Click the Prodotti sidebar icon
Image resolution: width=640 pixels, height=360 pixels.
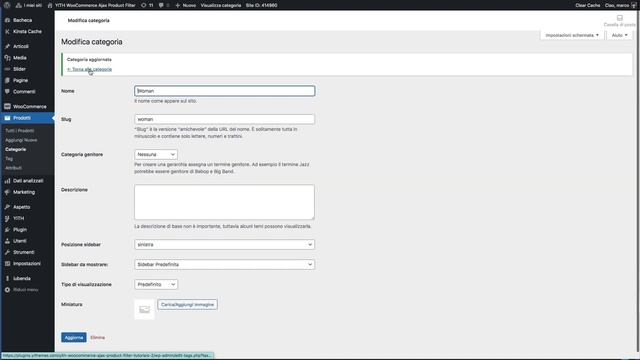click(7, 118)
